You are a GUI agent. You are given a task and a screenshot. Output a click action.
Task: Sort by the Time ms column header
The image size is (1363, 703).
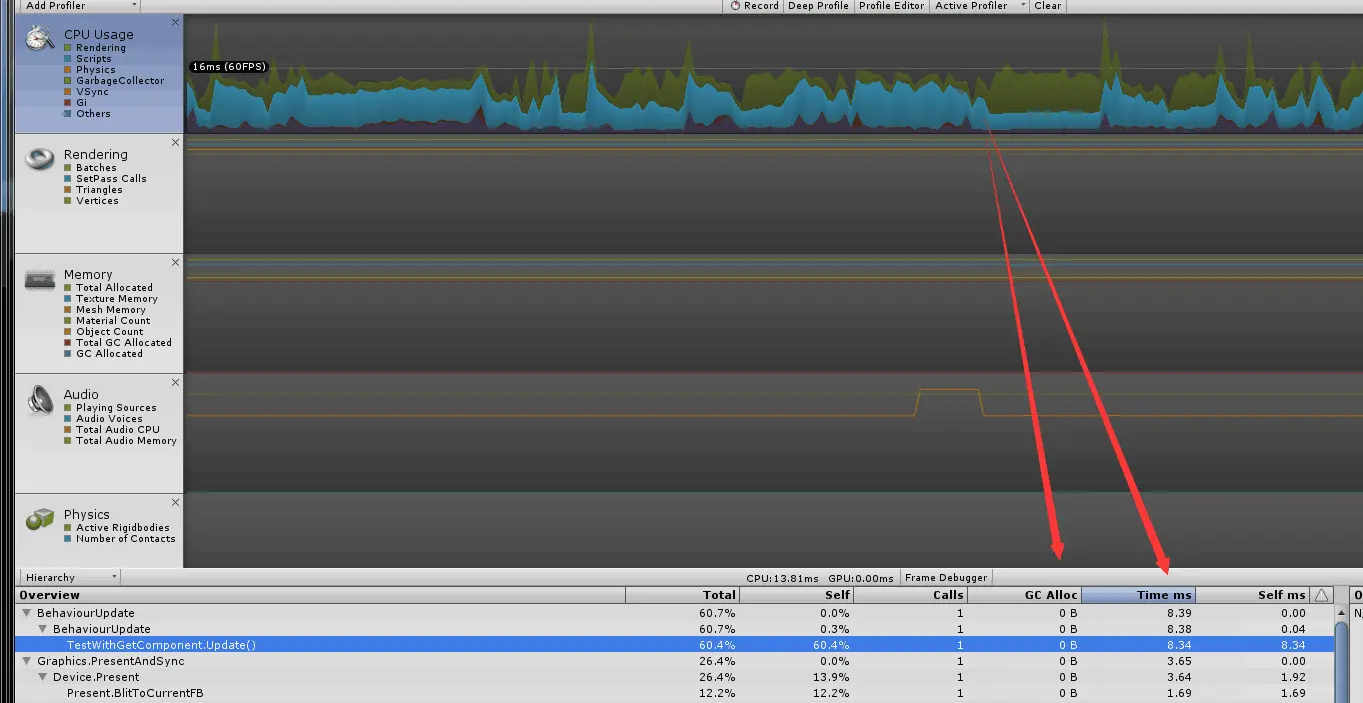[1138, 595]
